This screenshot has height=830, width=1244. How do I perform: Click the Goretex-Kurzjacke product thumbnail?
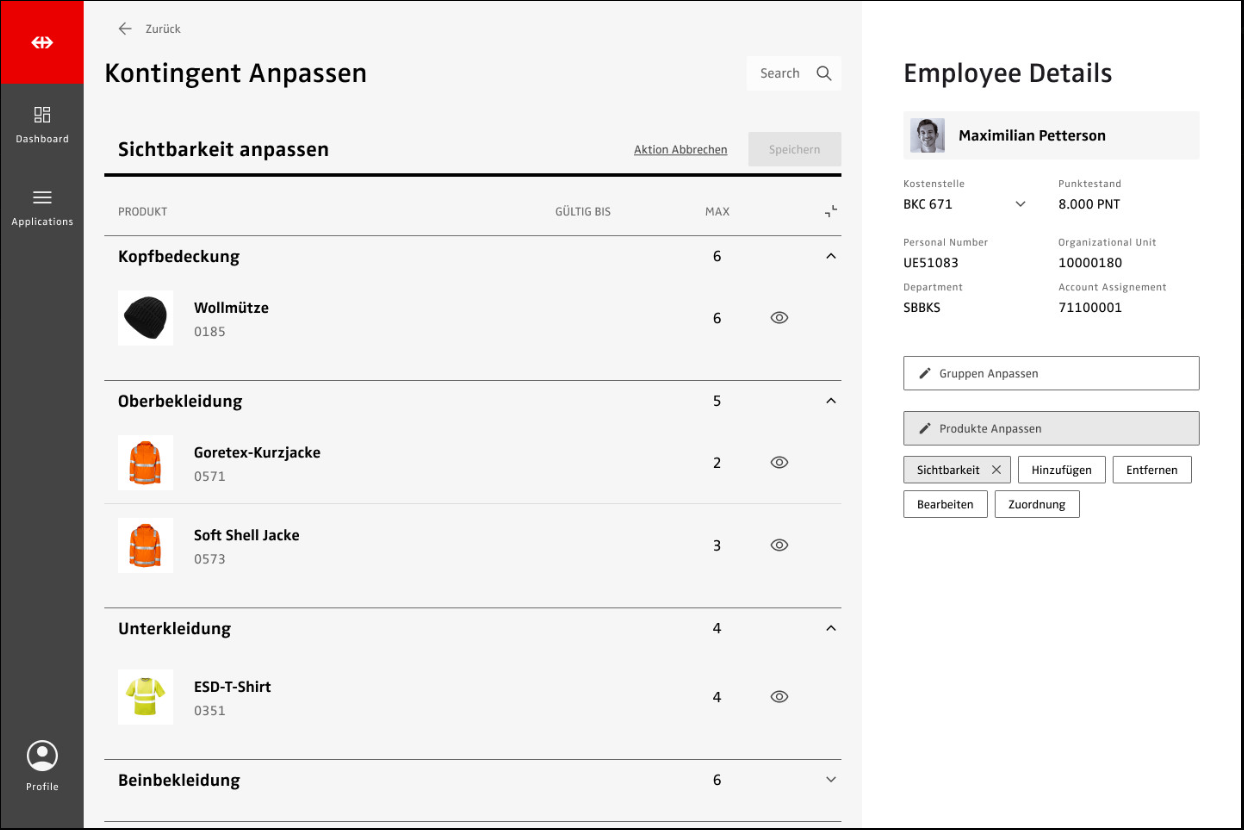pyautogui.click(x=146, y=463)
